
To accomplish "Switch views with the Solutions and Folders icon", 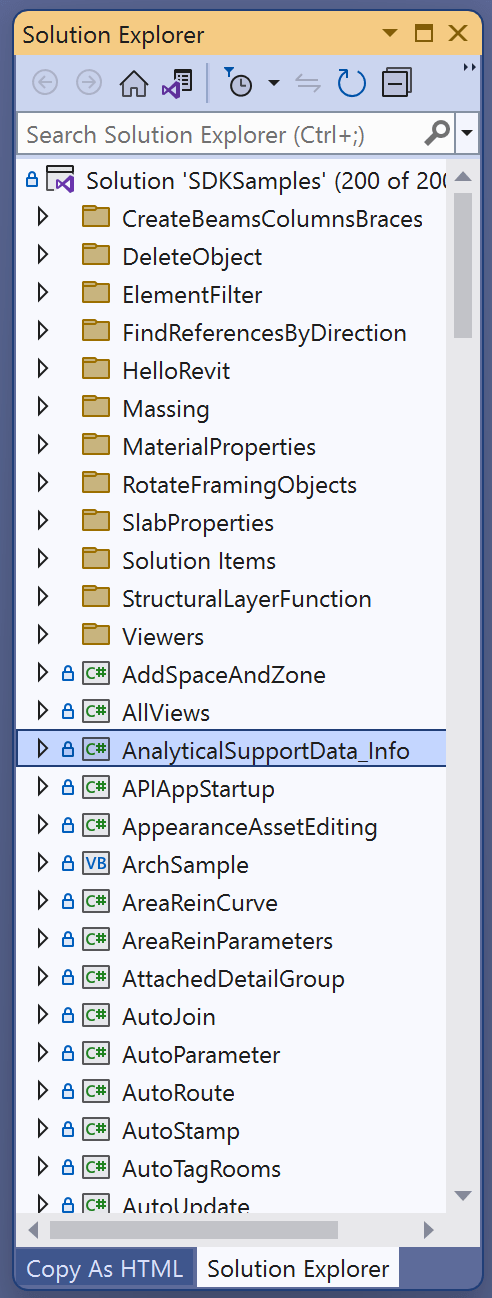I will 177,83.
